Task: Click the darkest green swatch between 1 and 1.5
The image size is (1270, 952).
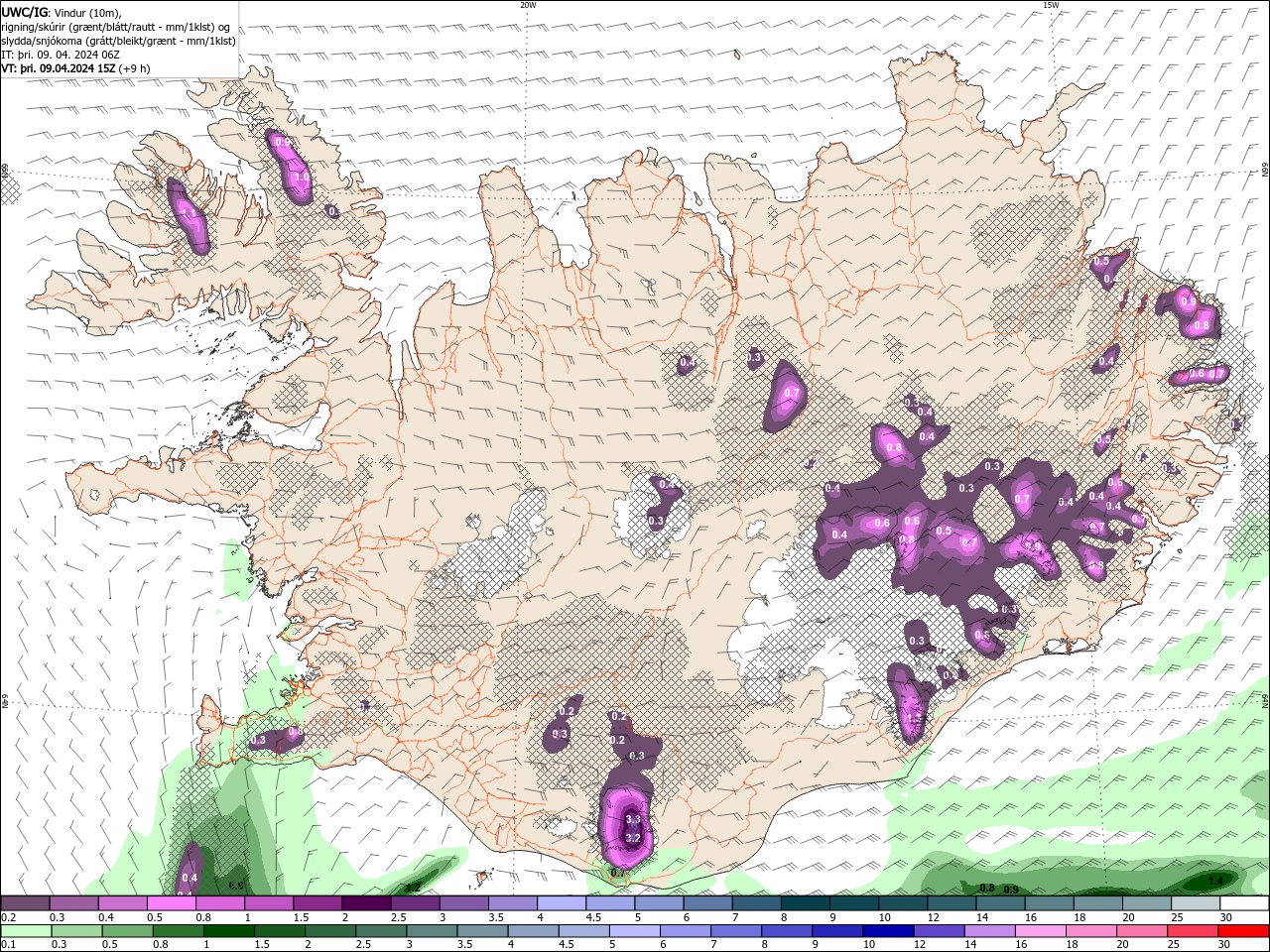Action: click(x=228, y=931)
